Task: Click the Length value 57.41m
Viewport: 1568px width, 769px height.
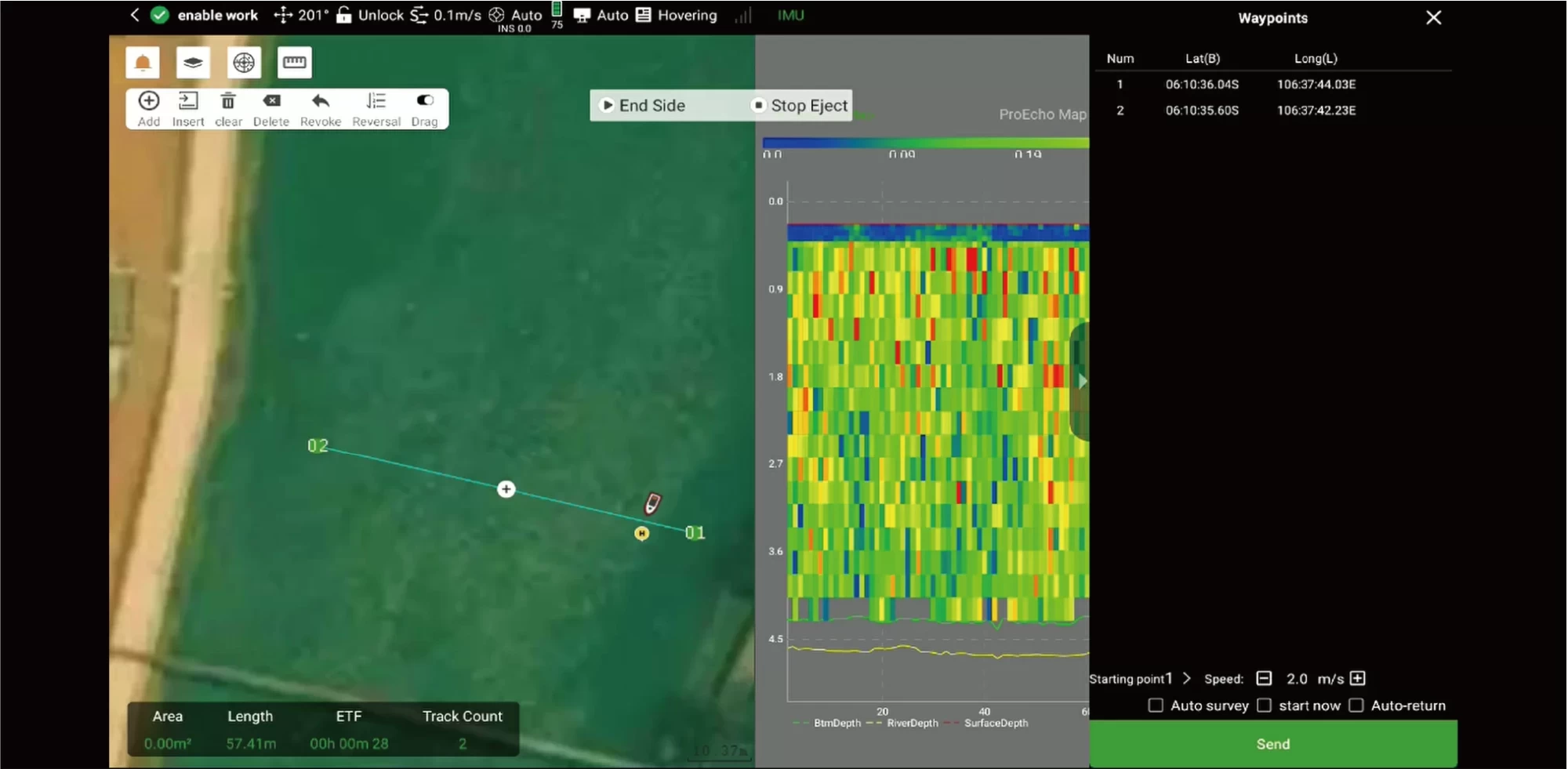Action: tap(251, 744)
